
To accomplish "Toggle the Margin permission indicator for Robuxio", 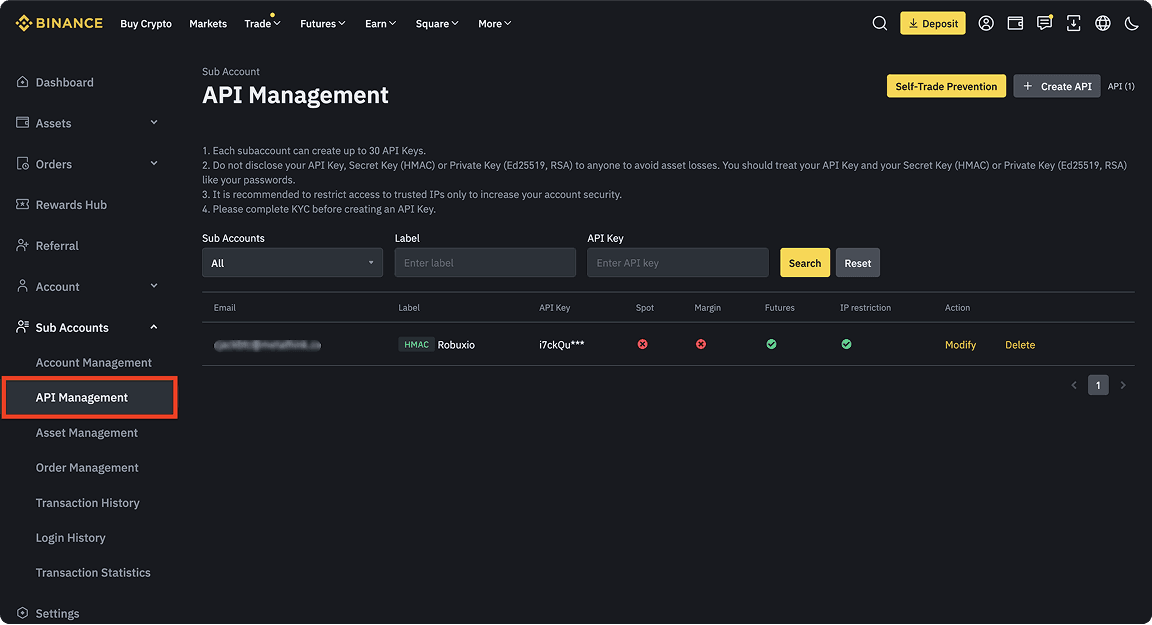I will [701, 344].
